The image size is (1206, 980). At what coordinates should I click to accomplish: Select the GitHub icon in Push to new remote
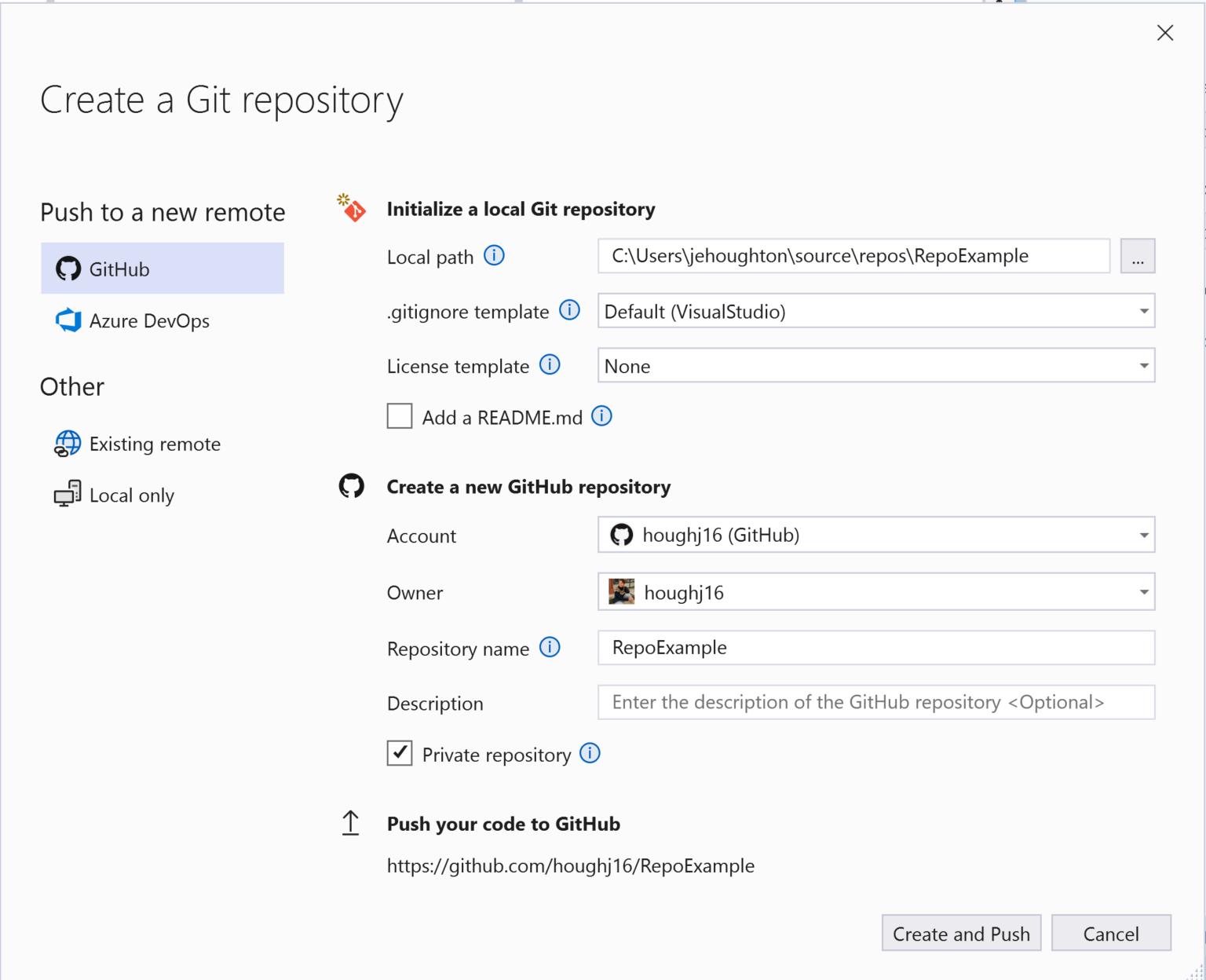pos(68,269)
